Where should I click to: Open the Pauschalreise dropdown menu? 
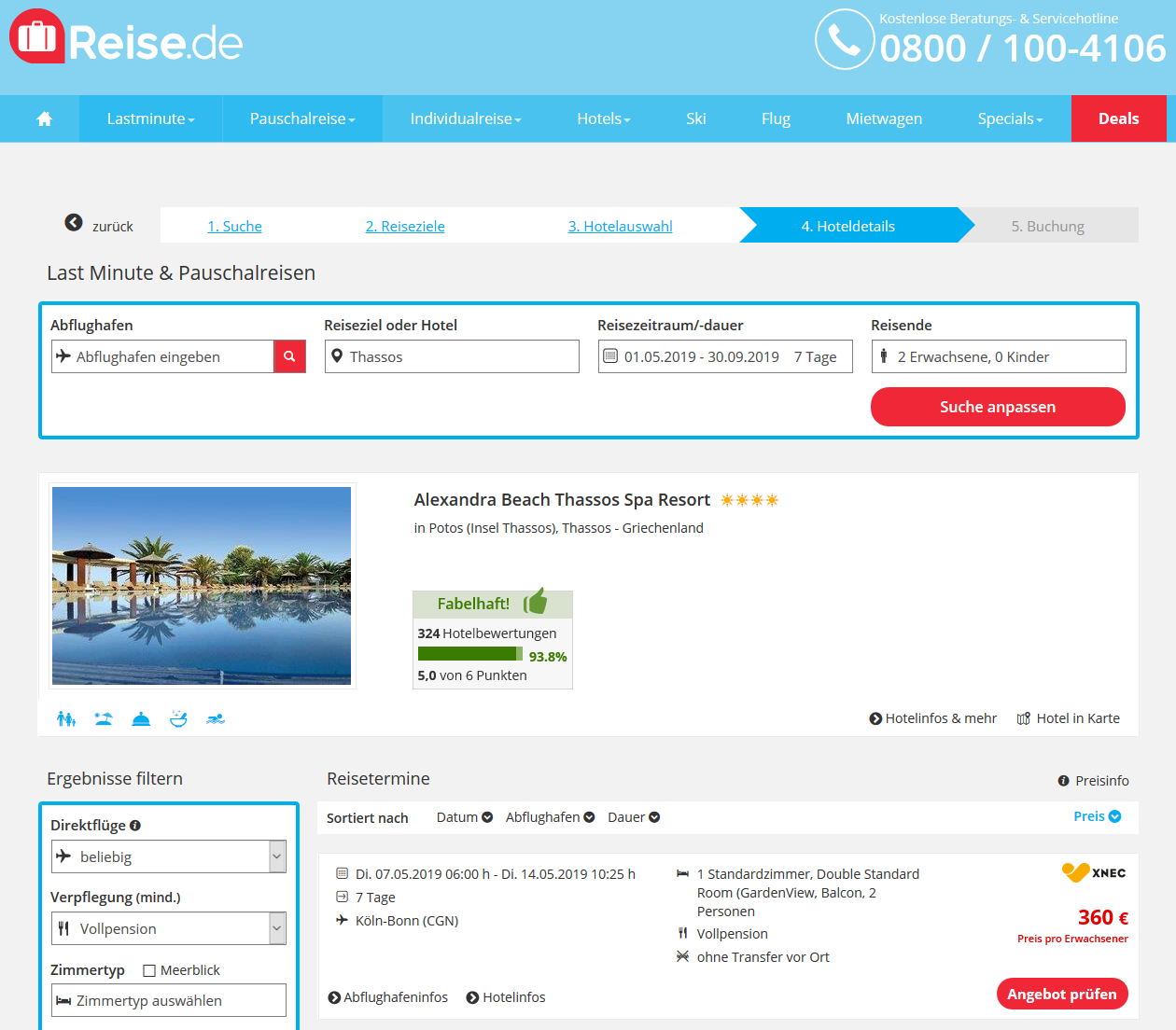point(302,118)
